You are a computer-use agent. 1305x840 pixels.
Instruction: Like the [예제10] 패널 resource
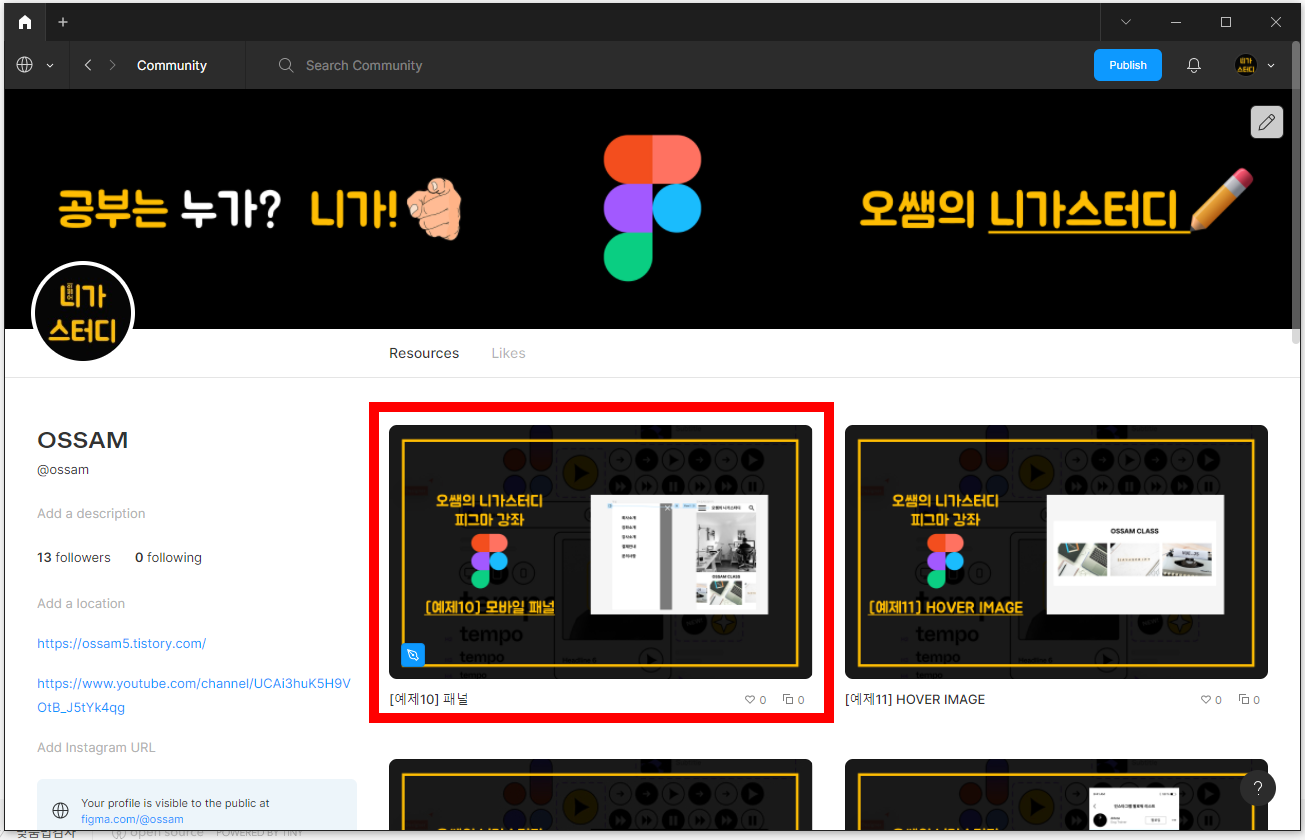tap(750, 700)
